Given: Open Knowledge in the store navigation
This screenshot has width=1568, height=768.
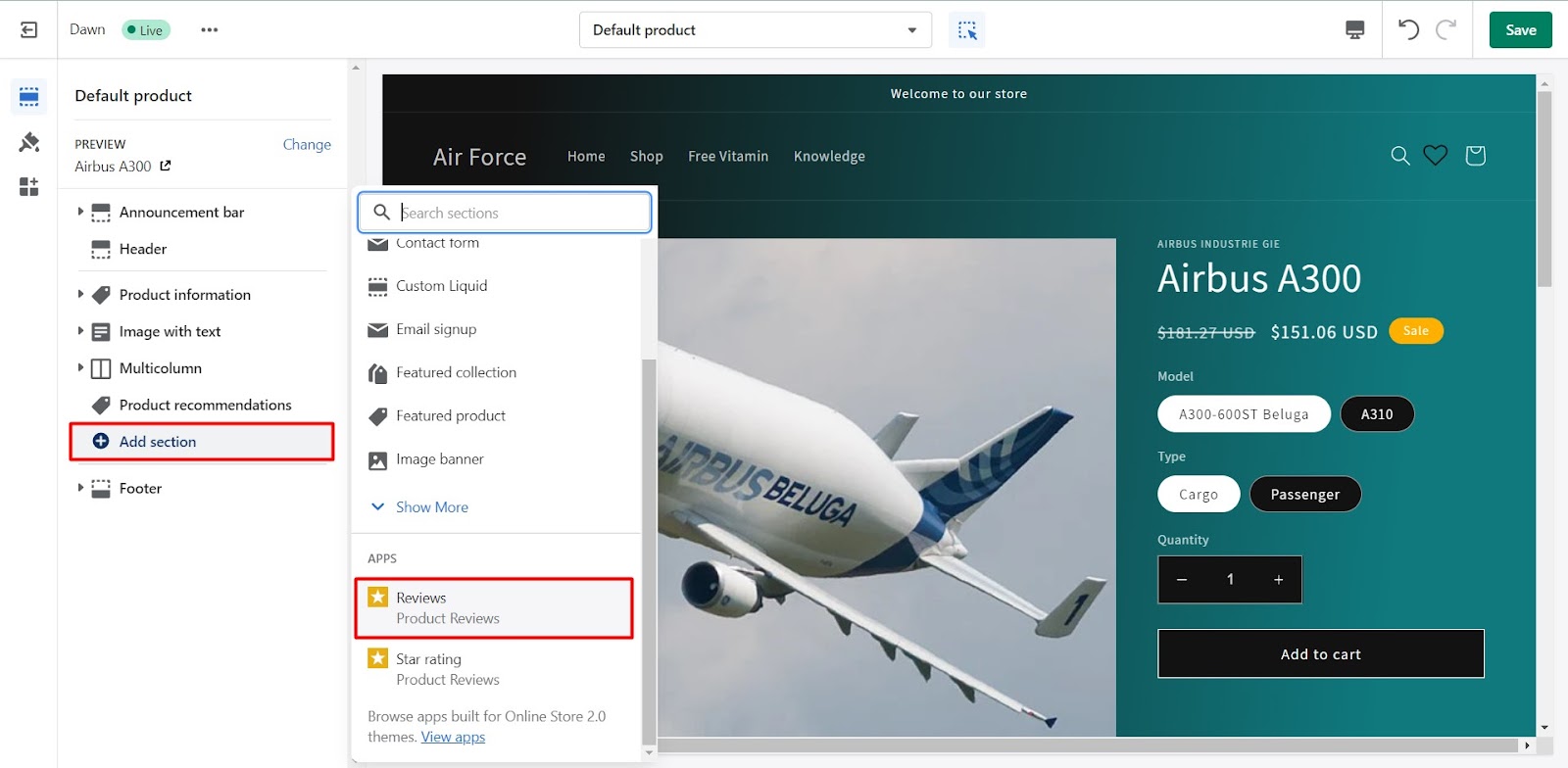Looking at the screenshot, I should [829, 157].
